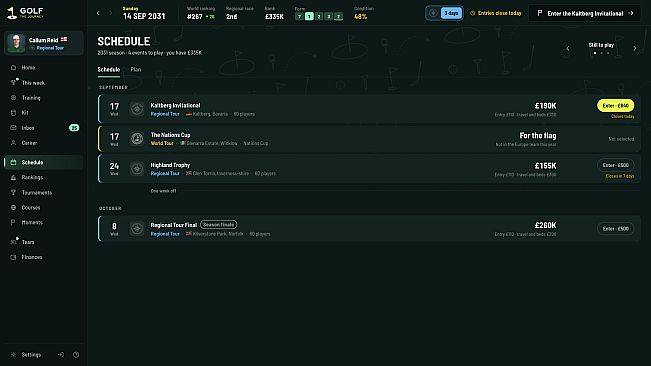This screenshot has height=366, width=651.
Task: Open the Kaltberg Invitational event title
Action: click(175, 105)
